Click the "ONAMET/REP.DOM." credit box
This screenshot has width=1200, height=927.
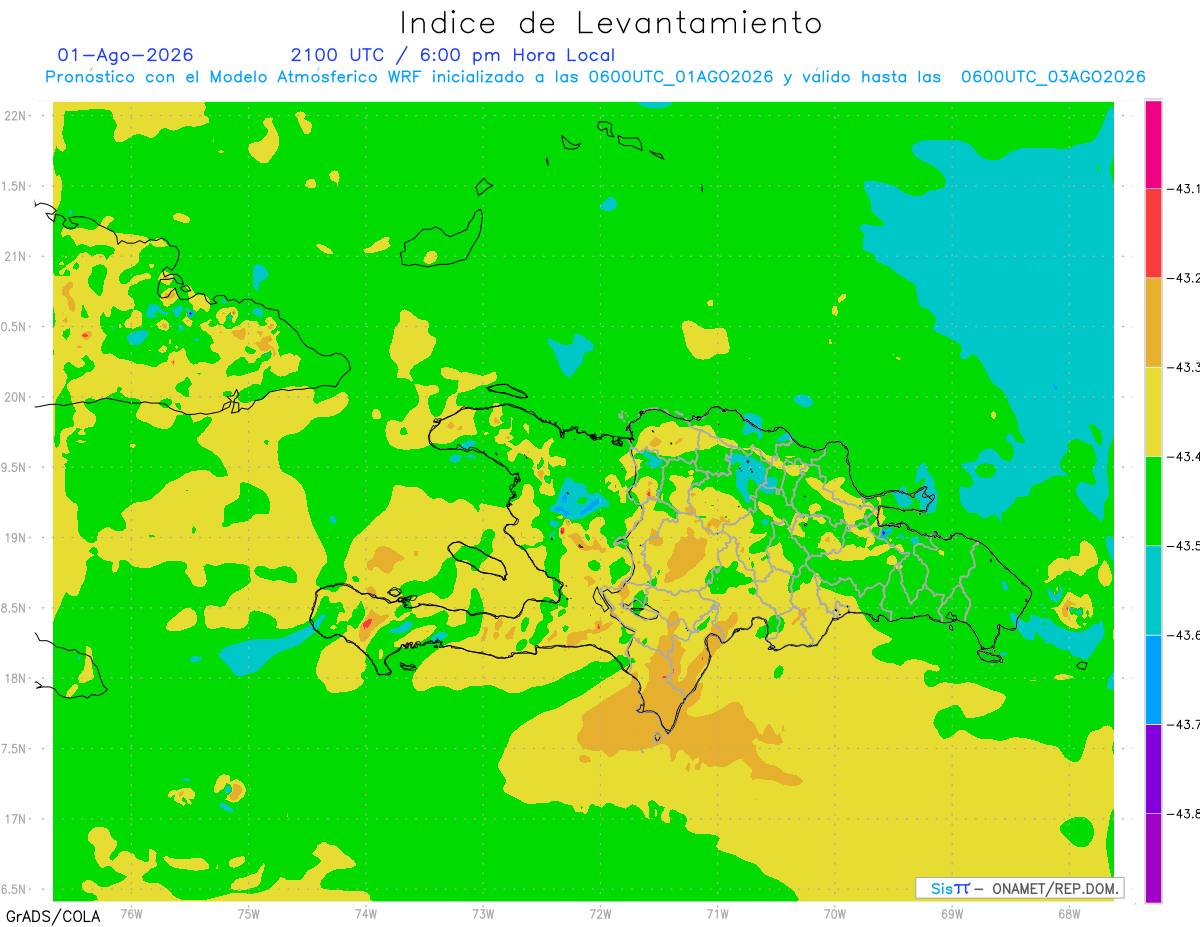(1020, 888)
